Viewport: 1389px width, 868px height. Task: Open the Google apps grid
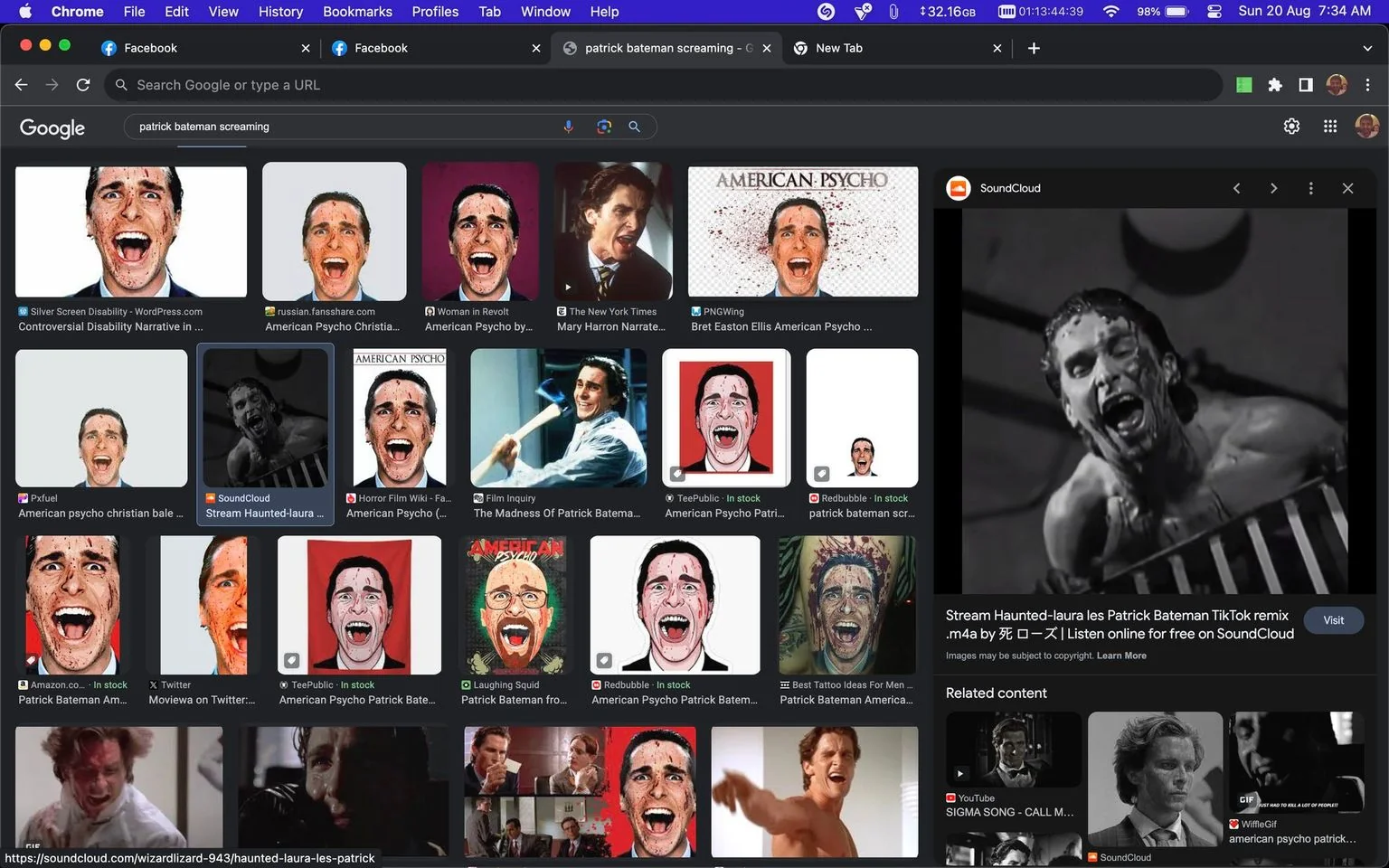pos(1330,127)
